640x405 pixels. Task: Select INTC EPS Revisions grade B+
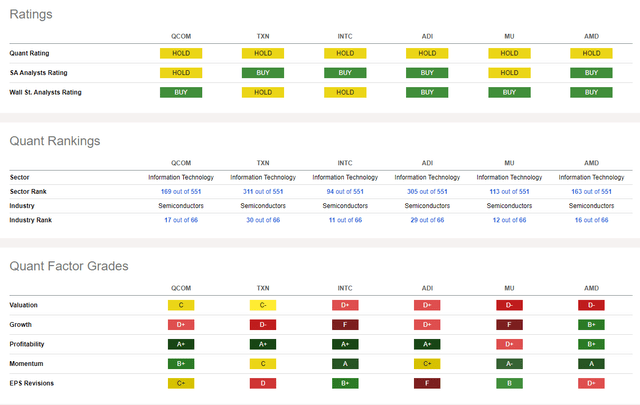[x=345, y=383]
